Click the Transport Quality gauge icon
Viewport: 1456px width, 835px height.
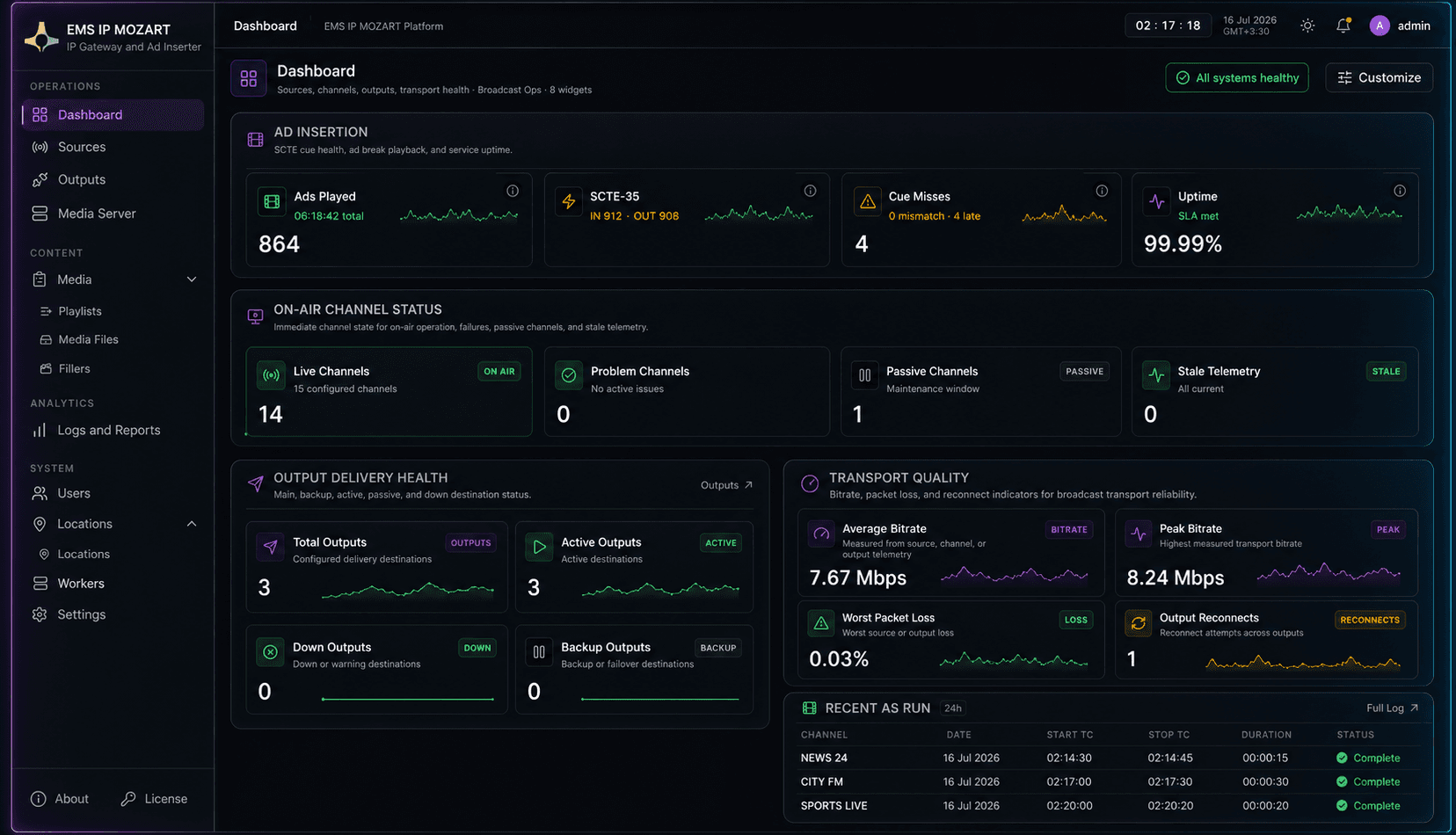click(x=810, y=483)
